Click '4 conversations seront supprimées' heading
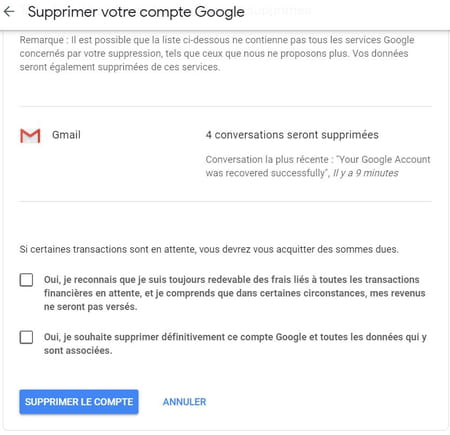Screen dimensions: 450x435 pos(292,135)
